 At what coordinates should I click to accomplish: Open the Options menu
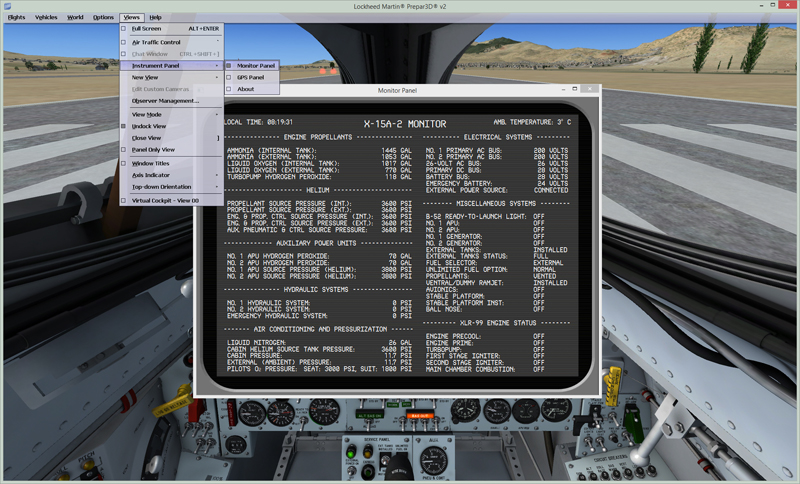(103, 17)
